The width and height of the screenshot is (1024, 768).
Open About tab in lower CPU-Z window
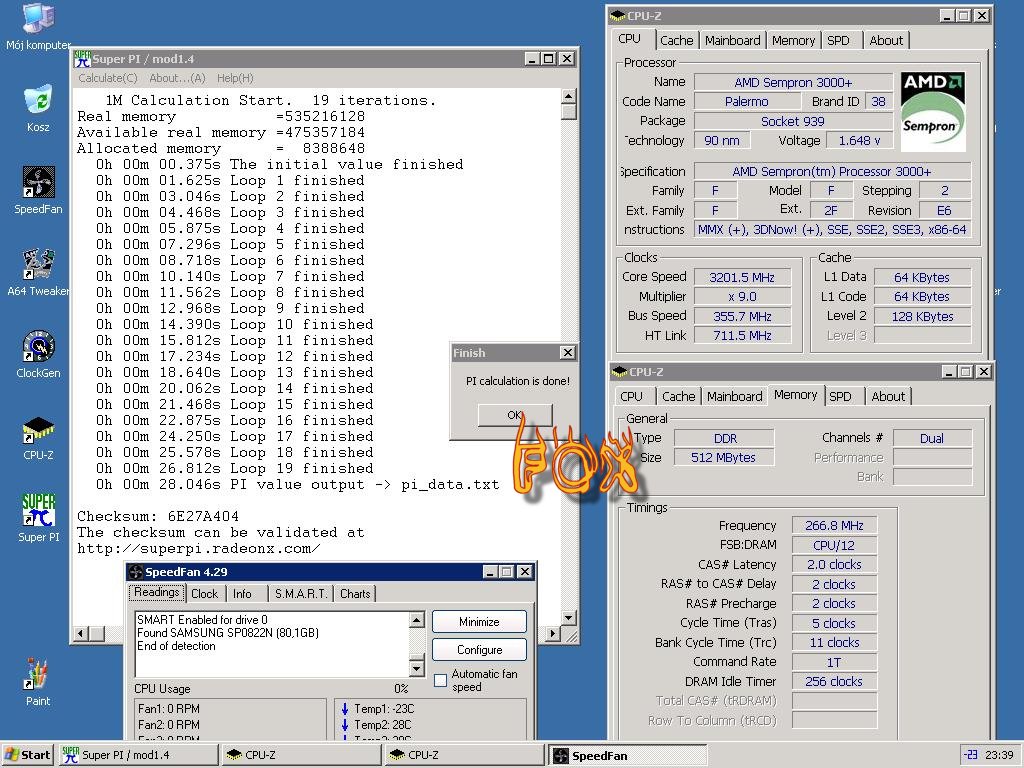tap(888, 396)
